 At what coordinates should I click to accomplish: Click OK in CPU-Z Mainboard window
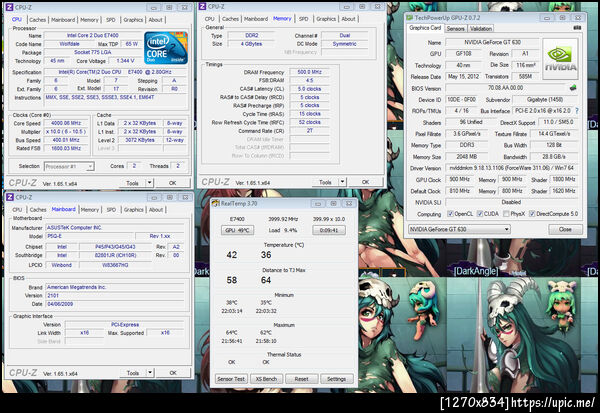tap(173, 372)
